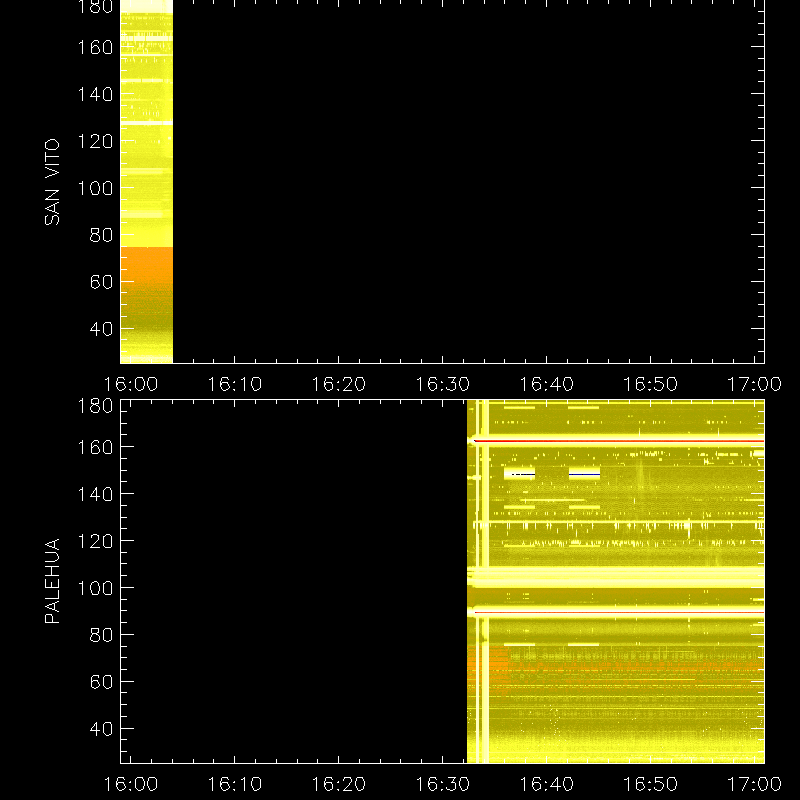Select the 140 tick label on SAN VITO plot
The width and height of the screenshot is (800, 800).
tap(95, 94)
